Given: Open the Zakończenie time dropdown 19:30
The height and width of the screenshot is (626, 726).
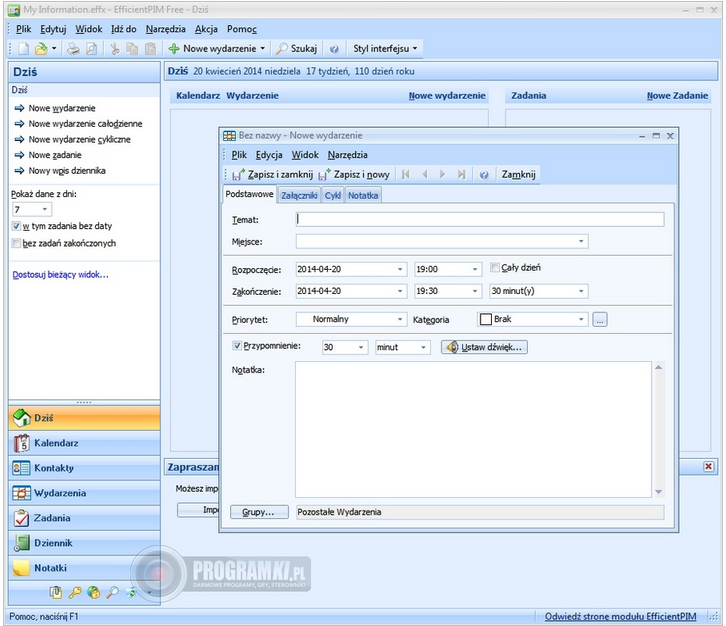Looking at the screenshot, I should coord(475,291).
